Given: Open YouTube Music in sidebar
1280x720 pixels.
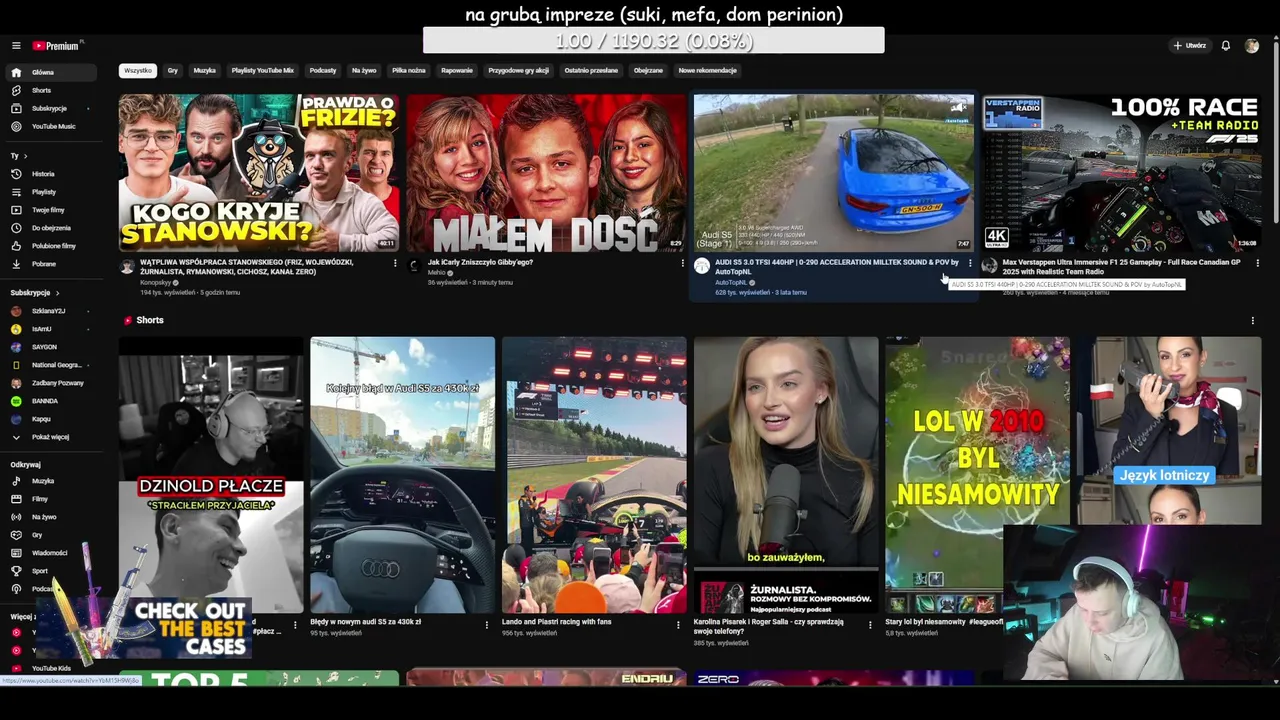Looking at the screenshot, I should 53,126.
